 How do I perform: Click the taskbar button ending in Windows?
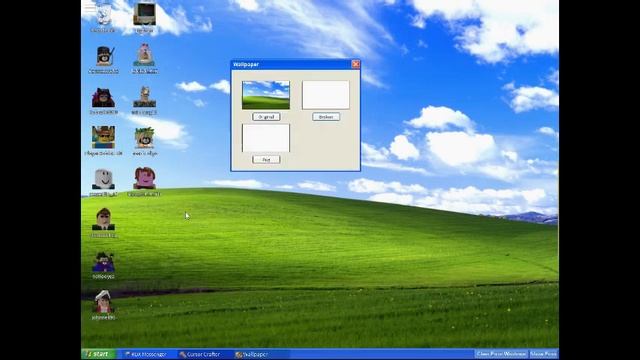[501, 354]
